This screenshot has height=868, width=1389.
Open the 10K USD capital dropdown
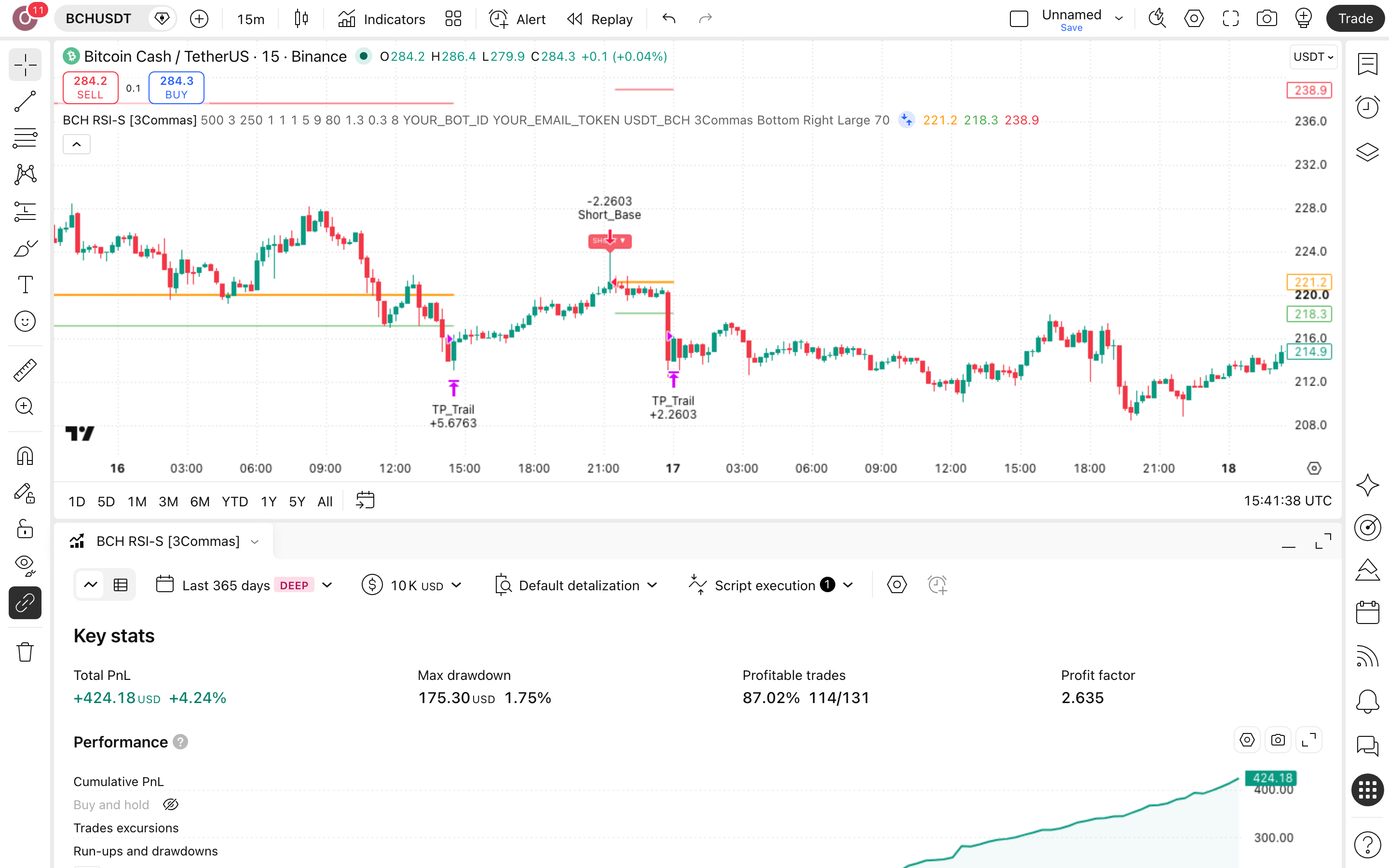point(411,585)
